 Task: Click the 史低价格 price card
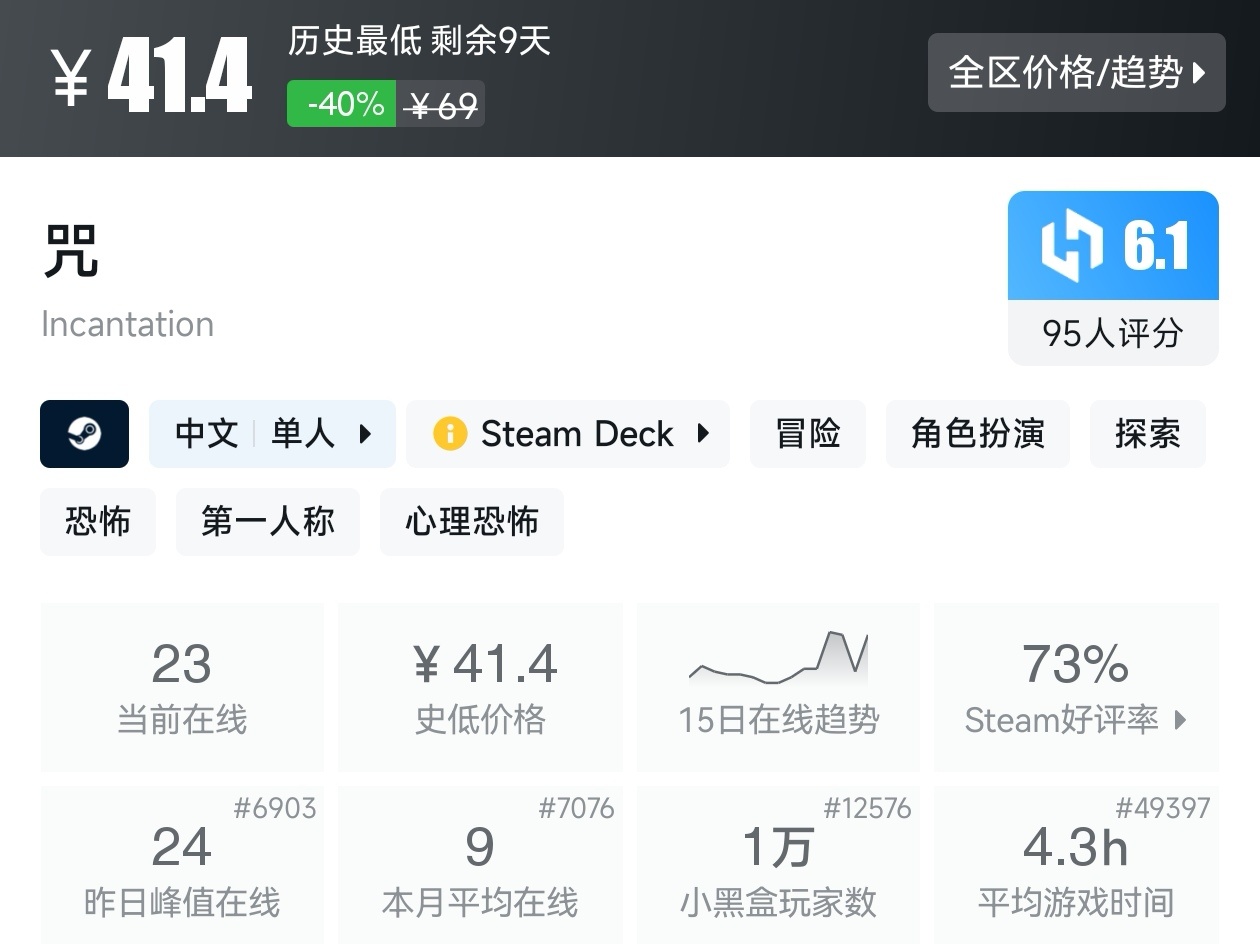tap(480, 686)
